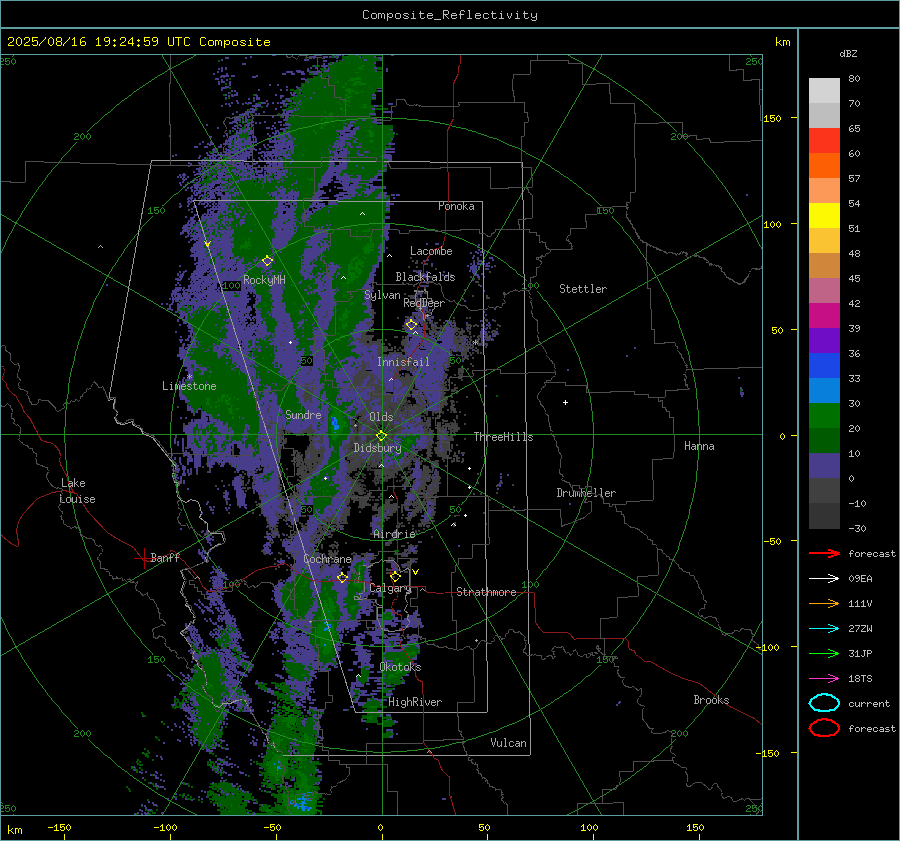This screenshot has height=841, width=900.
Task: Click the Limestone label on the map
Action: tap(189, 386)
